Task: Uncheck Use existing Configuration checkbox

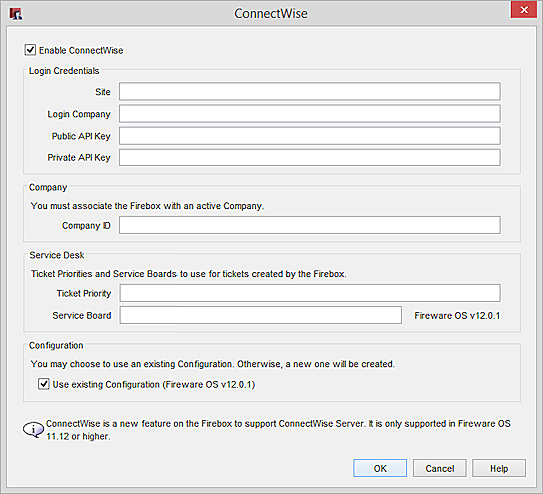Action: click(44, 384)
